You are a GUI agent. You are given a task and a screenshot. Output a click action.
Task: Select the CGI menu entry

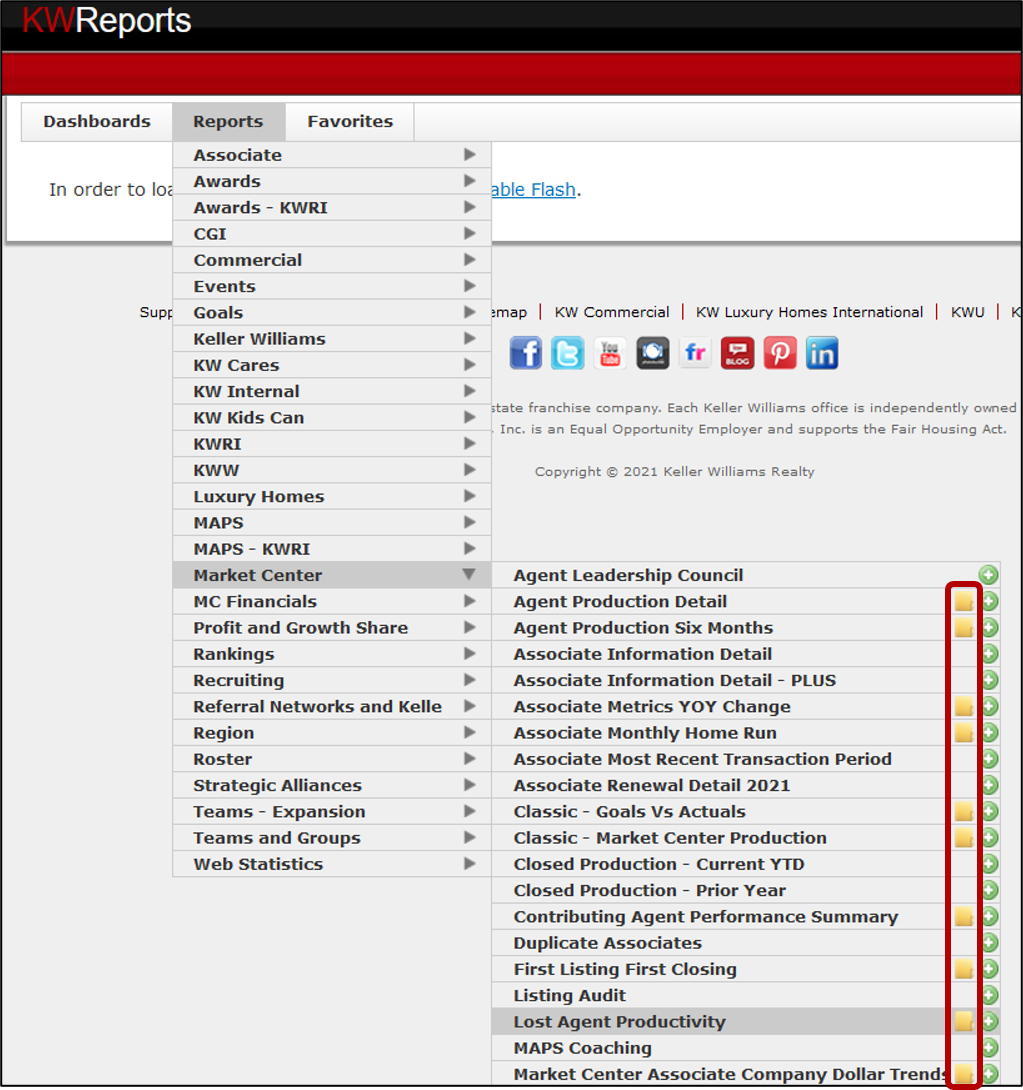[332, 234]
